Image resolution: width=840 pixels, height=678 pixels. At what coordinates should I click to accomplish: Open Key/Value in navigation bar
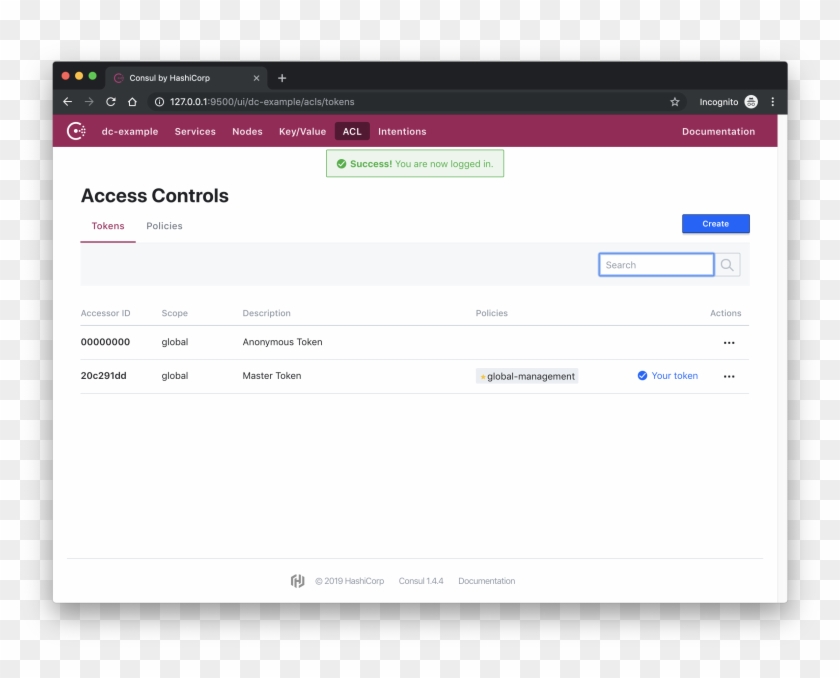pos(302,132)
